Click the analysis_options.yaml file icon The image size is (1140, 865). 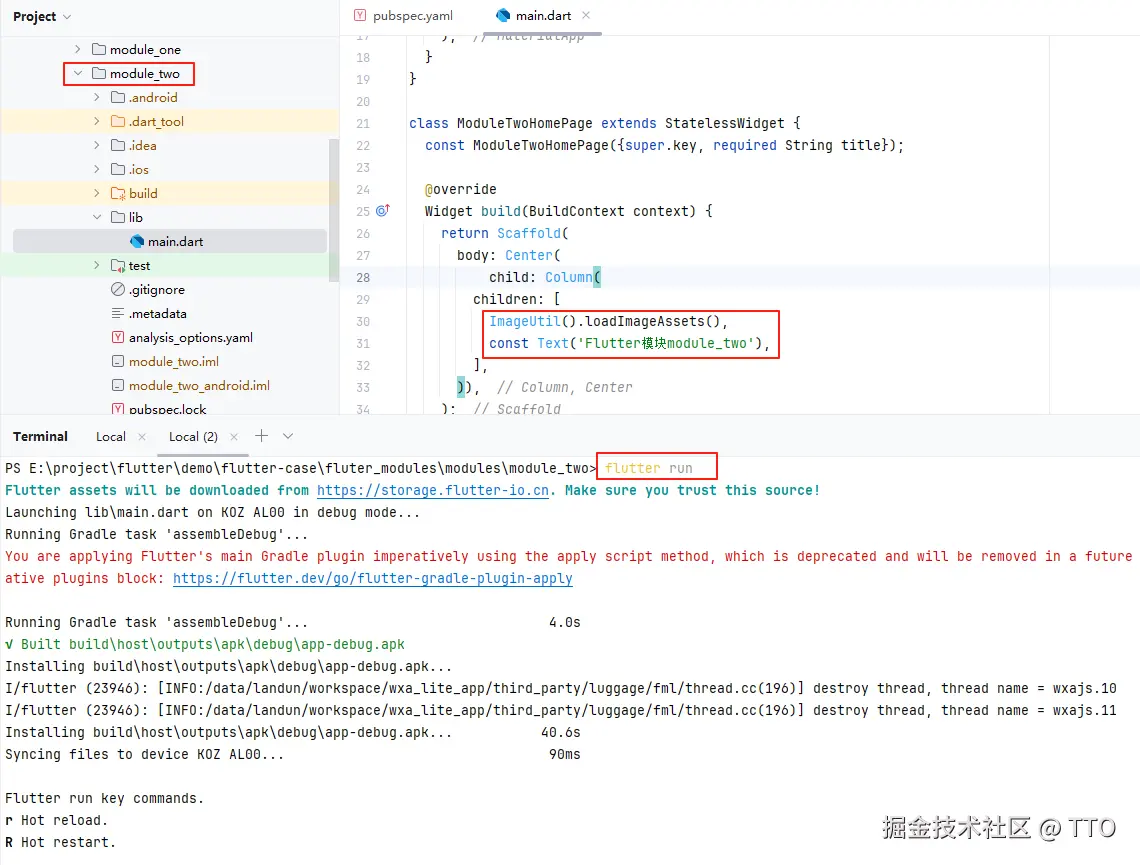(120, 337)
